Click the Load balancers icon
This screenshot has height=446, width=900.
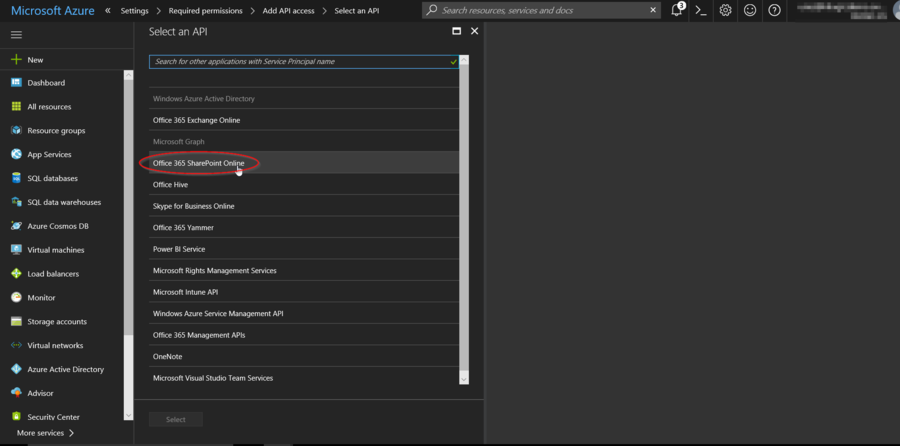click(x=16, y=274)
